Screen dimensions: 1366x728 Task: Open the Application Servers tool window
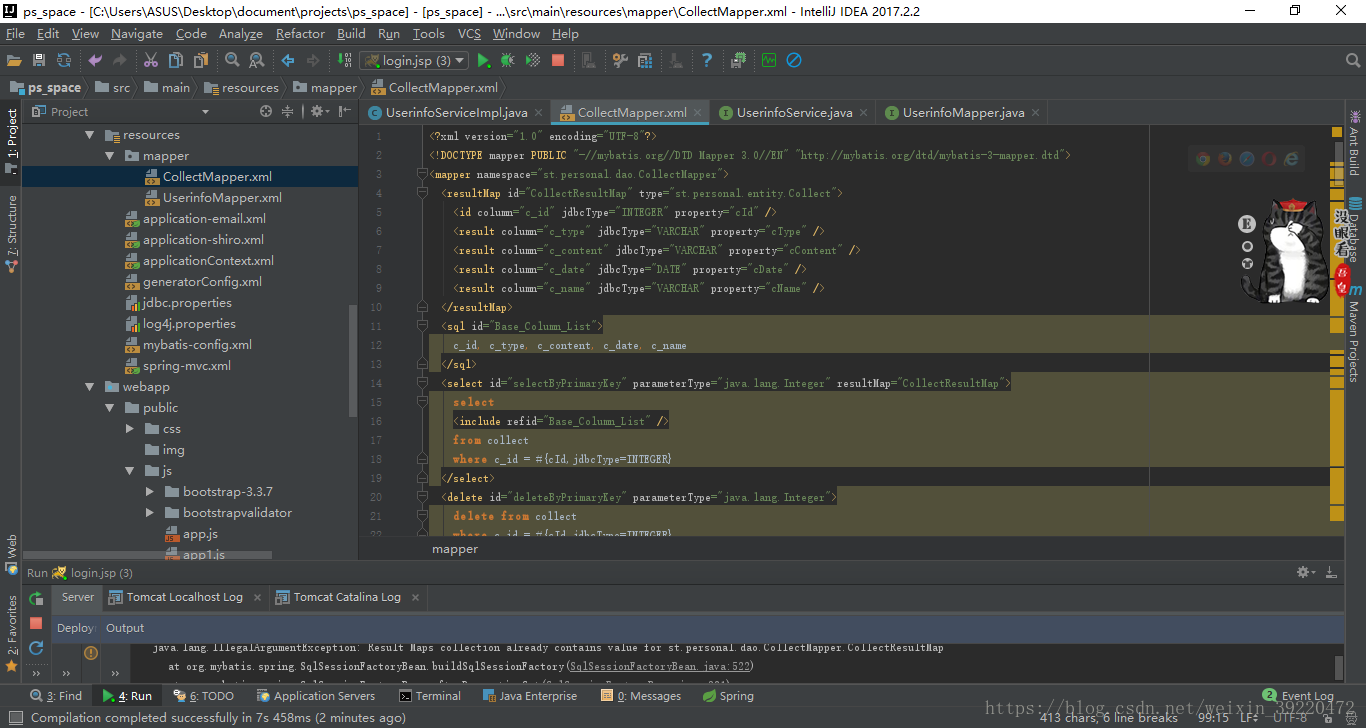click(316, 696)
